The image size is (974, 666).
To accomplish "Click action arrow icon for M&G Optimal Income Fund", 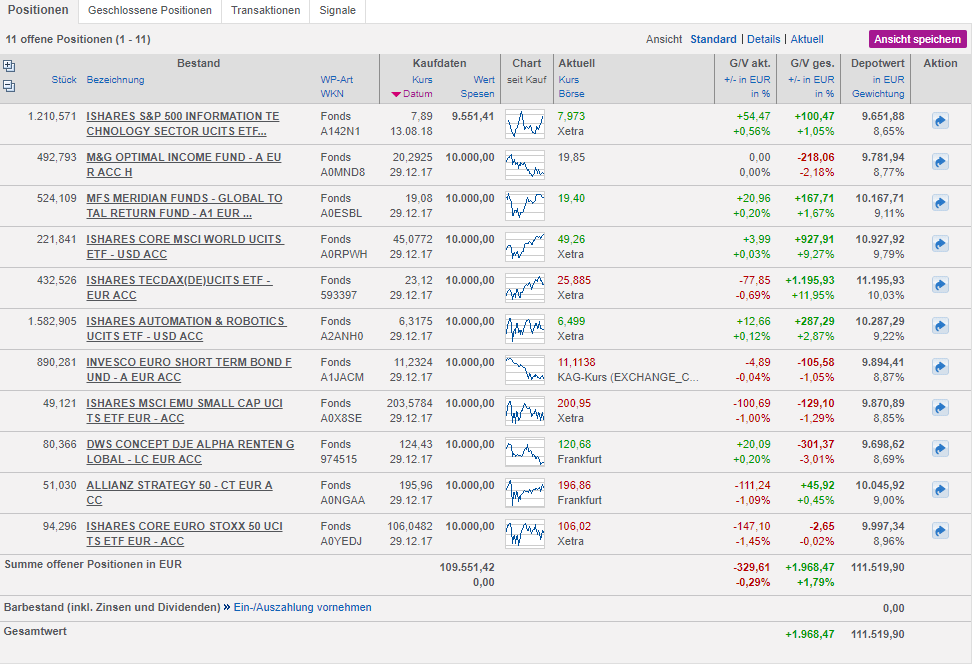I will point(940,162).
